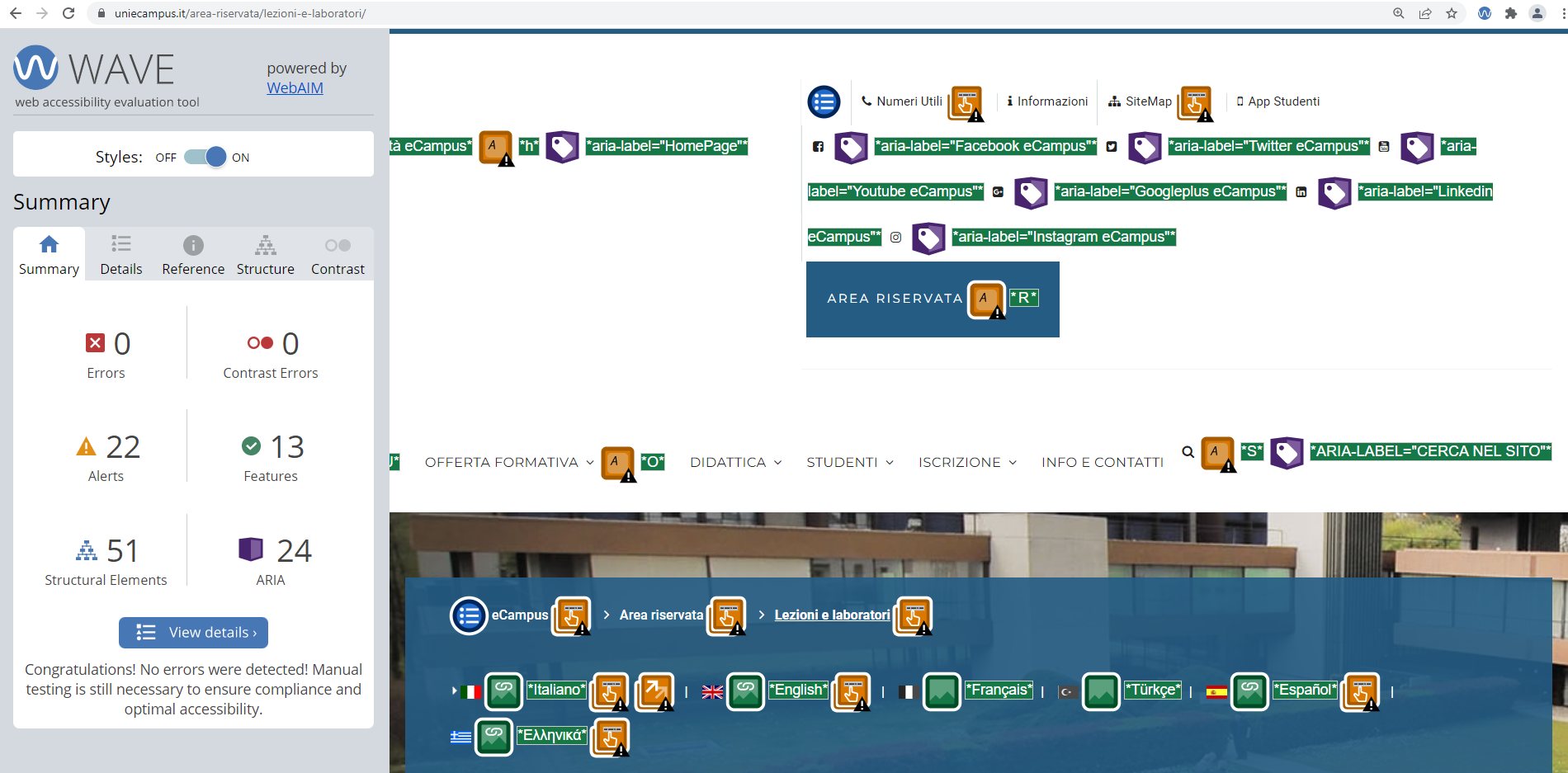
Task: Click the WAVE extension icon in browser toolbar
Action: click(1485, 13)
